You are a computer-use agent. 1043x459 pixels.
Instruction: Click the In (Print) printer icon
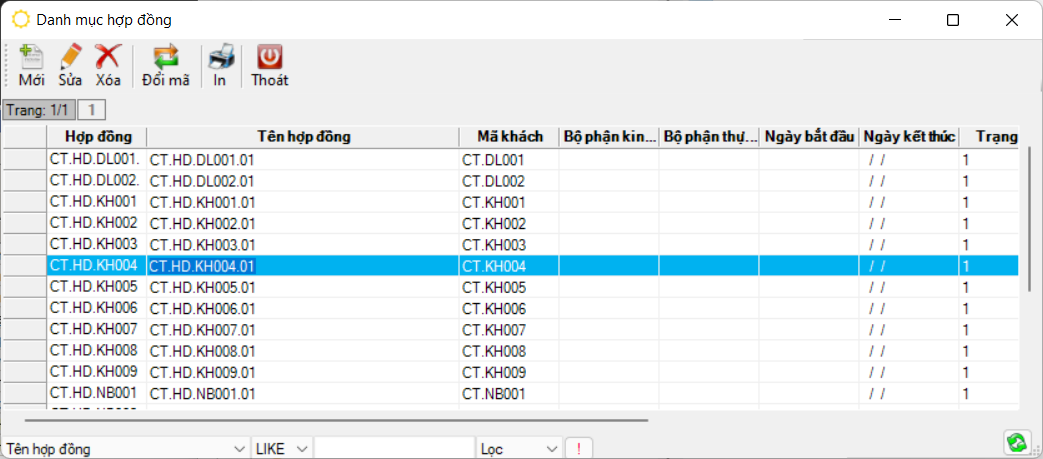[x=220, y=58]
